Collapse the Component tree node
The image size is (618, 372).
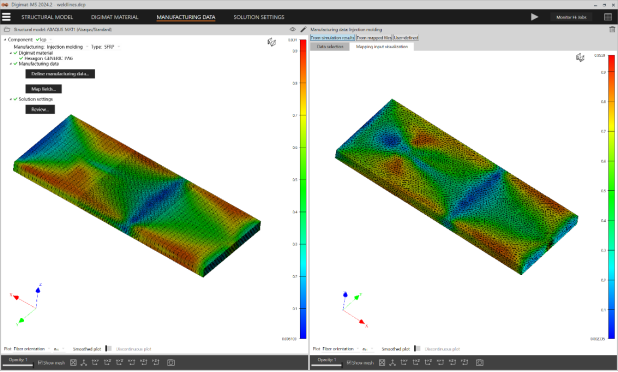click(x=5, y=40)
